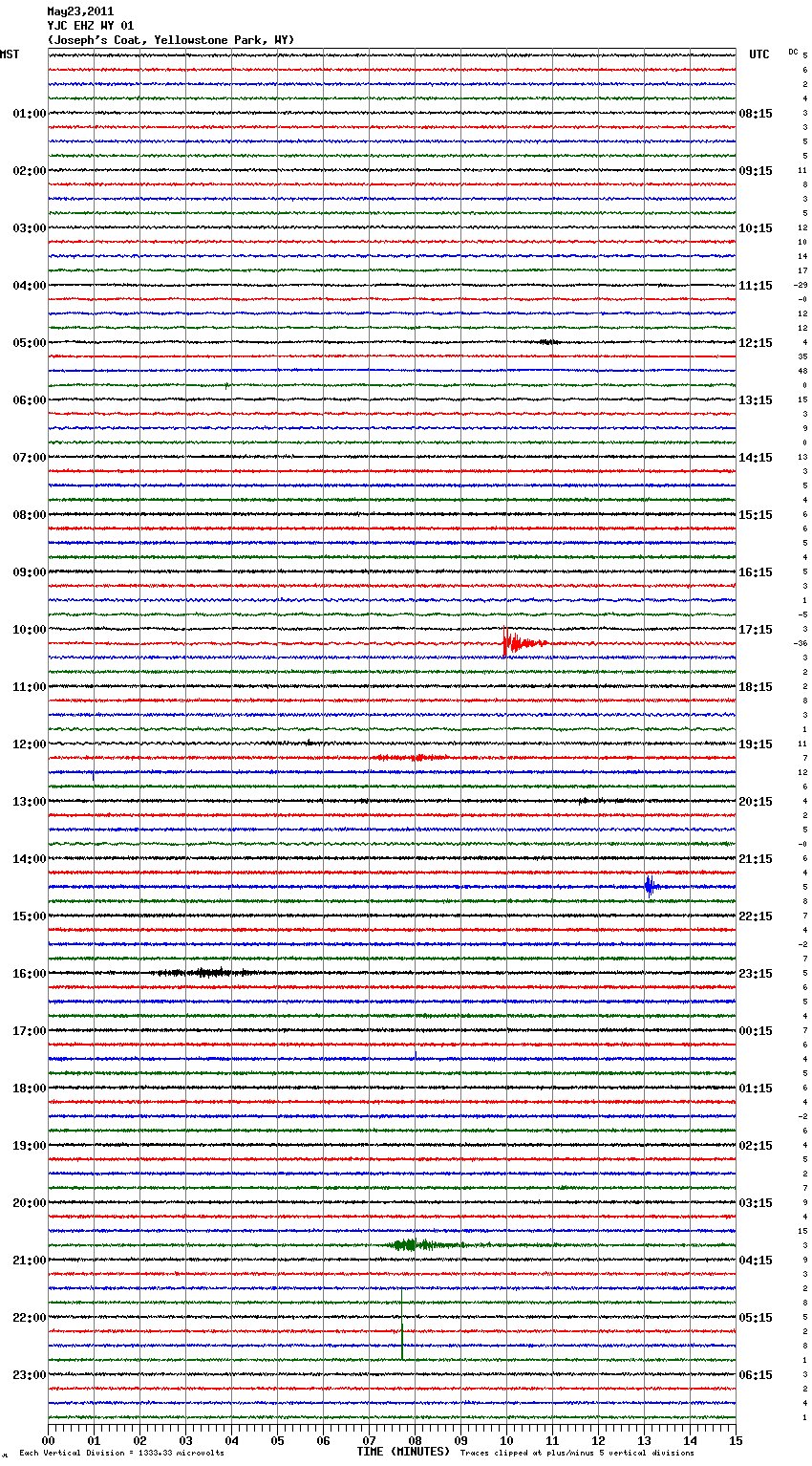Click the 17:15 UTC time label

(756, 630)
